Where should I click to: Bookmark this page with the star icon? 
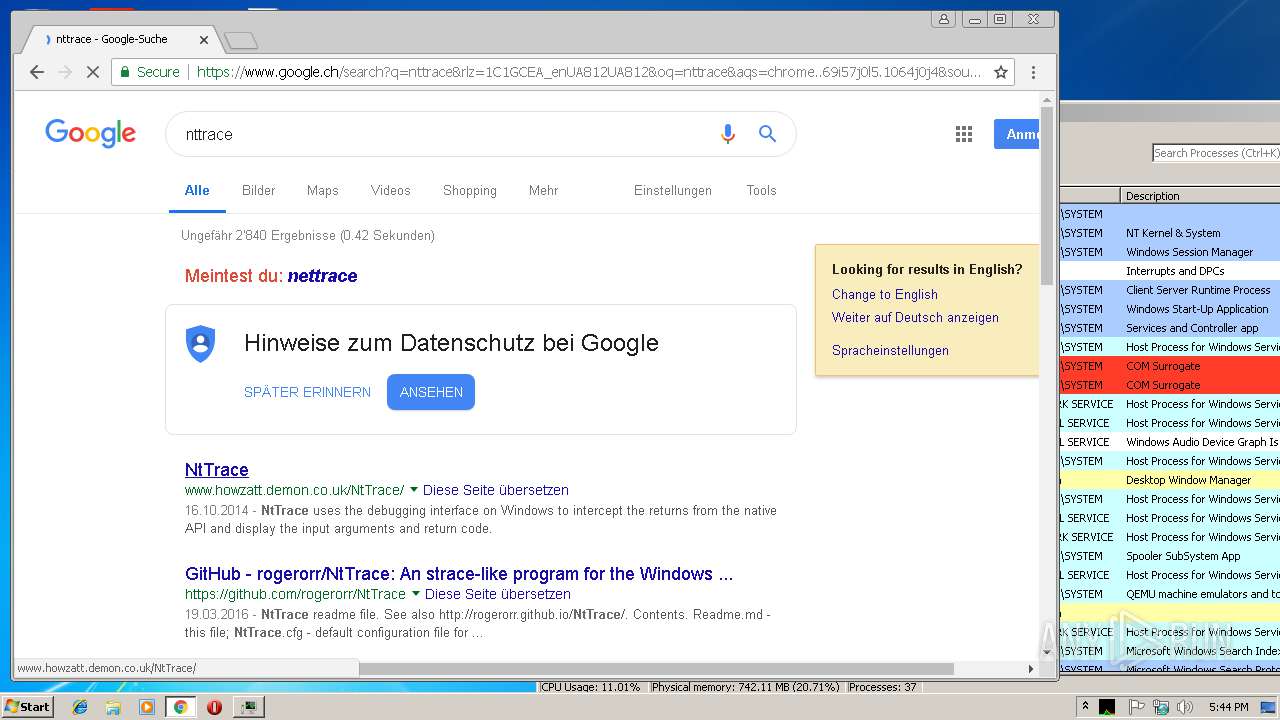1000,72
